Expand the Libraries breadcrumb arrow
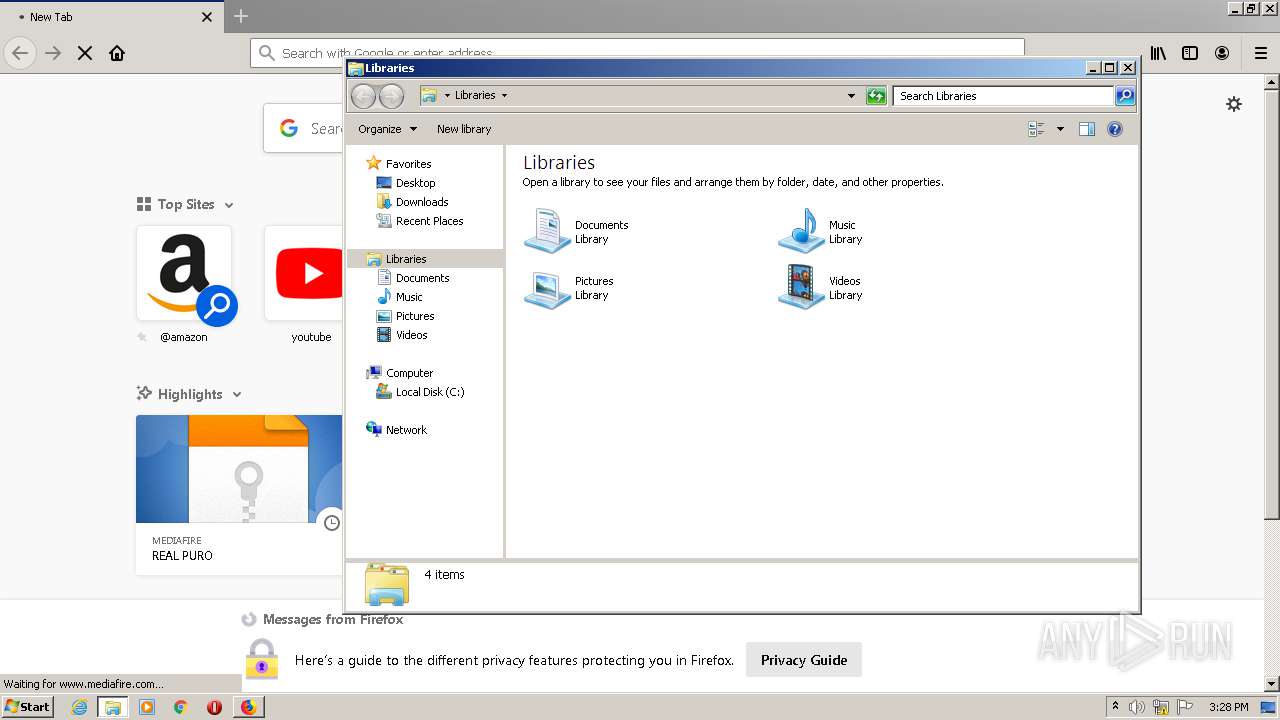 [504, 96]
